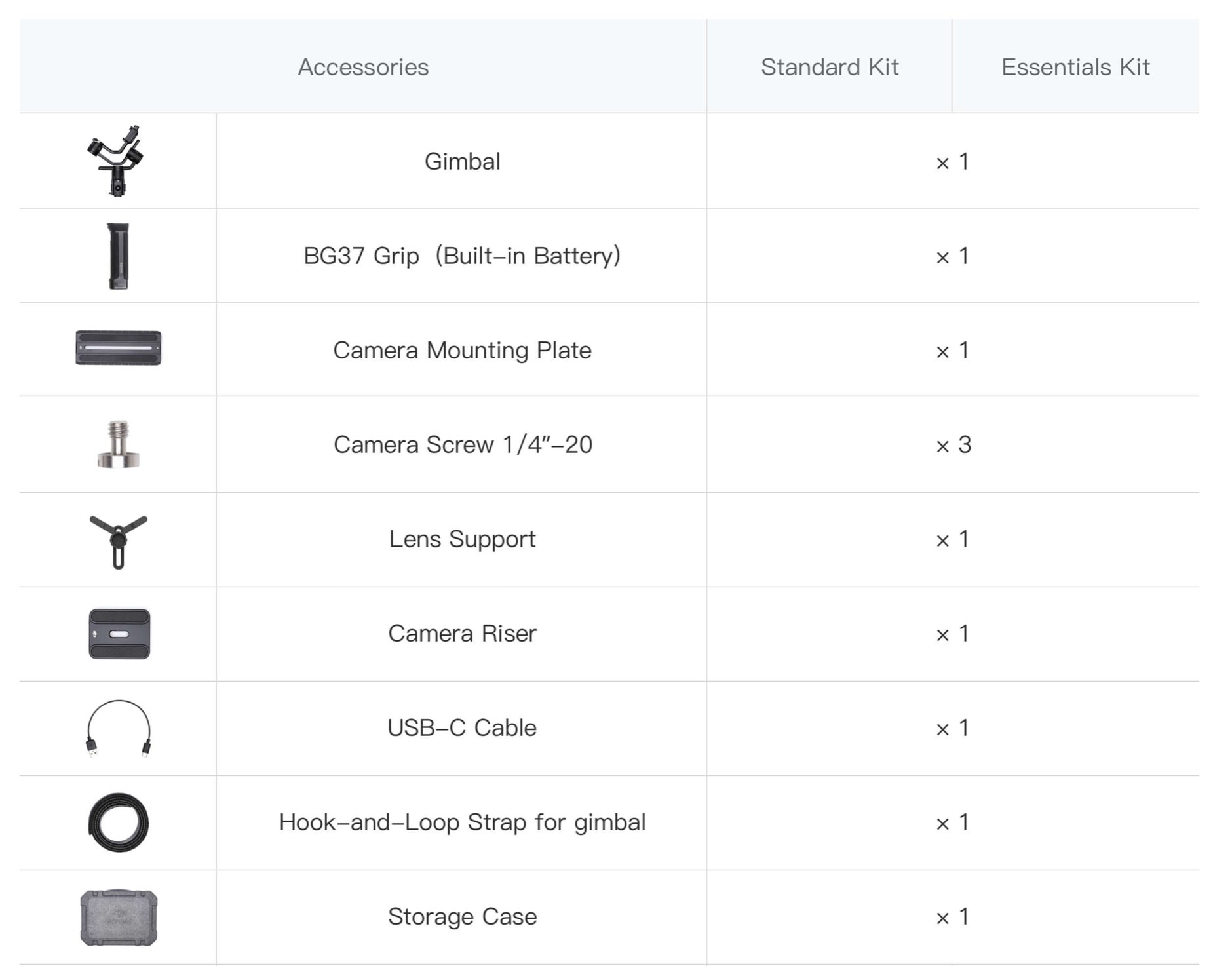
Task: Select the Camera Mounting Plate picture
Action: coord(118,348)
